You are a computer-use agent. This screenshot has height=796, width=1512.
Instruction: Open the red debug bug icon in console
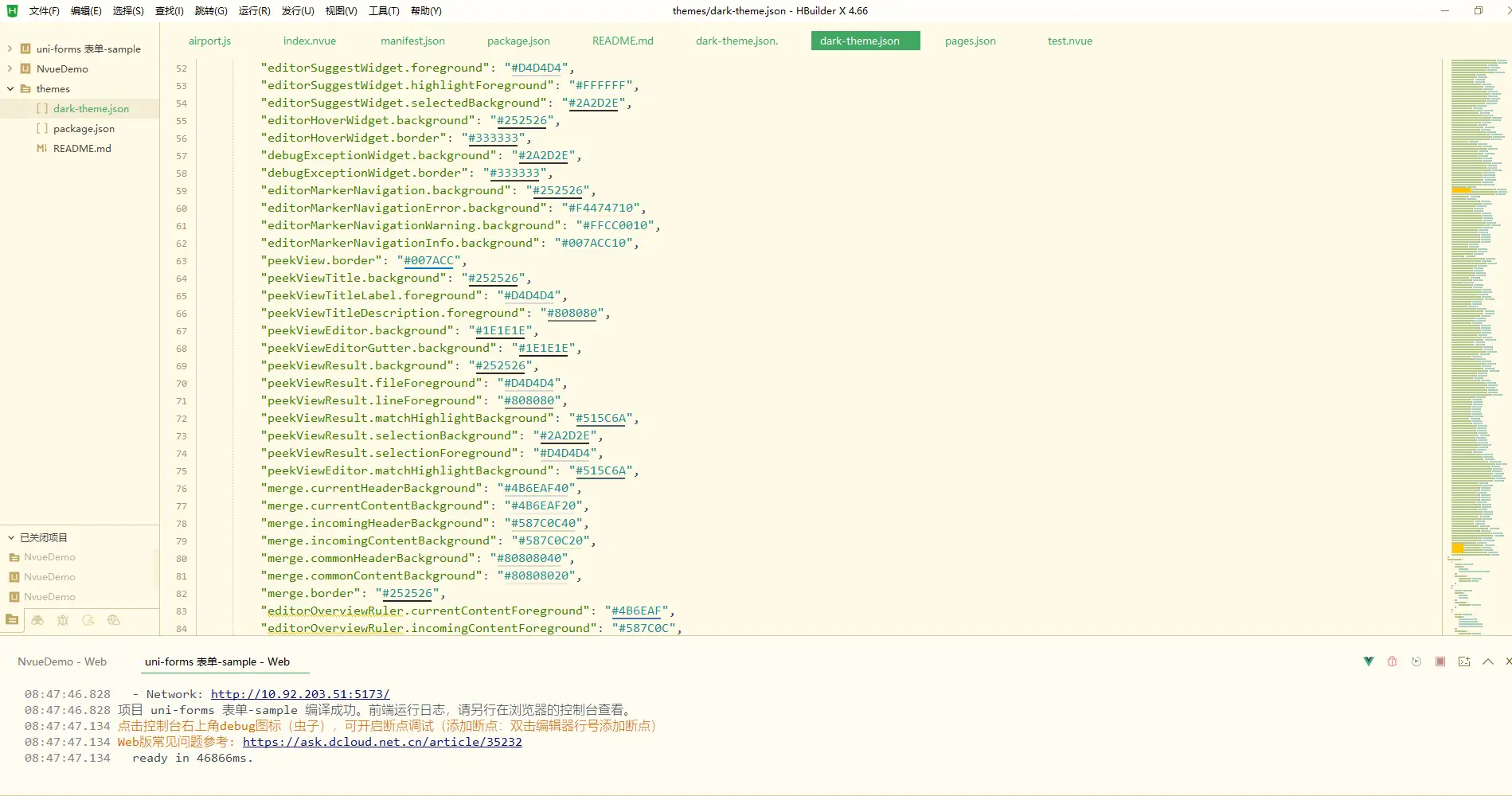(x=1392, y=661)
